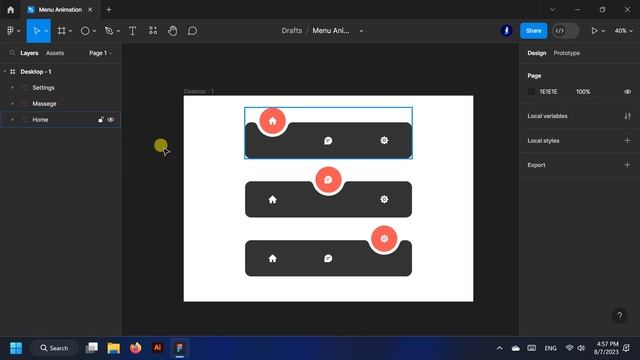Present the prototype with play icon
Image resolution: width=640 pixels, height=360 pixels.
594,31
